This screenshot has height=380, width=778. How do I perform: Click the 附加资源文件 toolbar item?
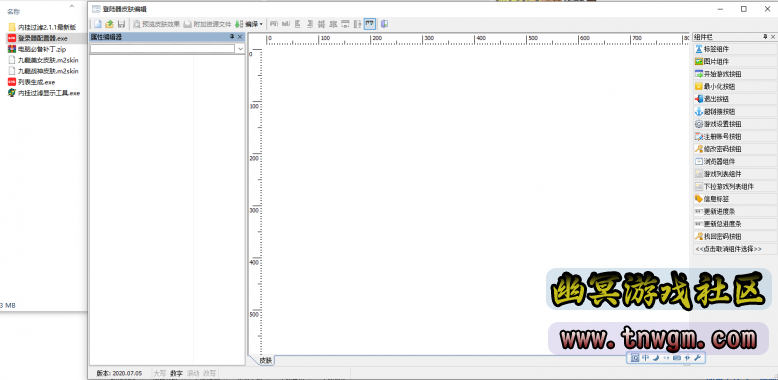point(207,24)
